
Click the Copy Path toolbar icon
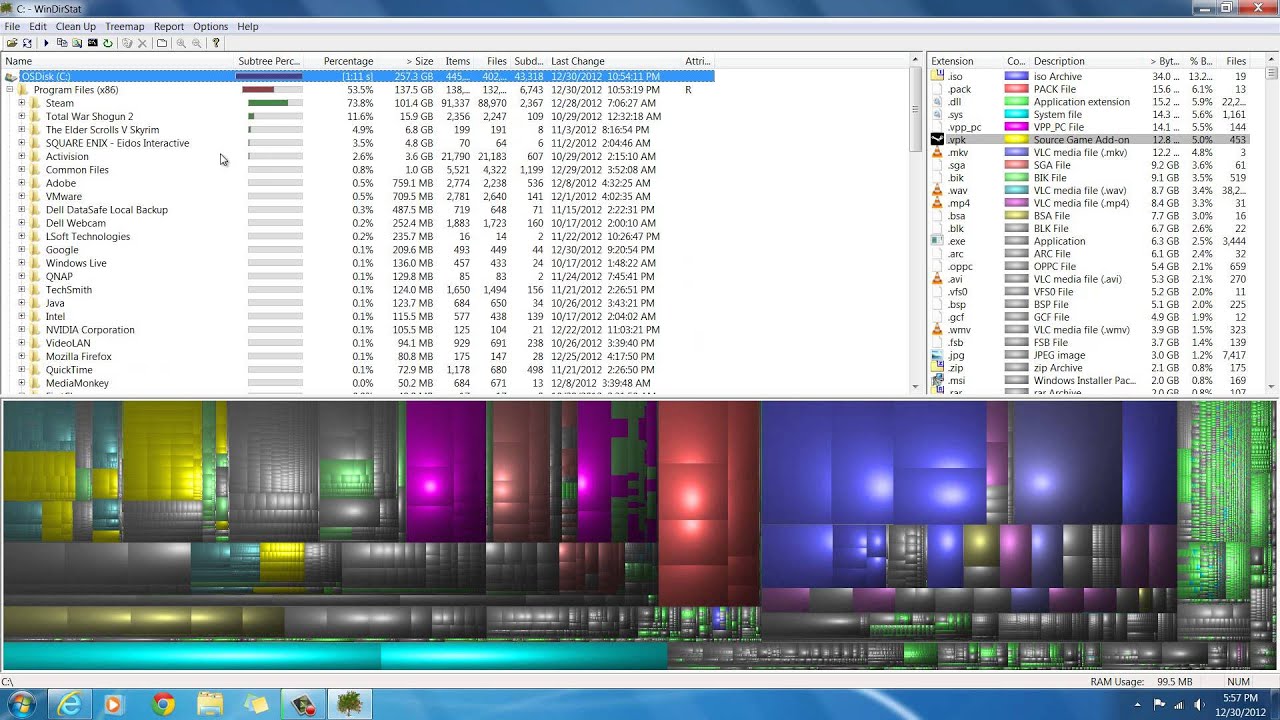62,43
